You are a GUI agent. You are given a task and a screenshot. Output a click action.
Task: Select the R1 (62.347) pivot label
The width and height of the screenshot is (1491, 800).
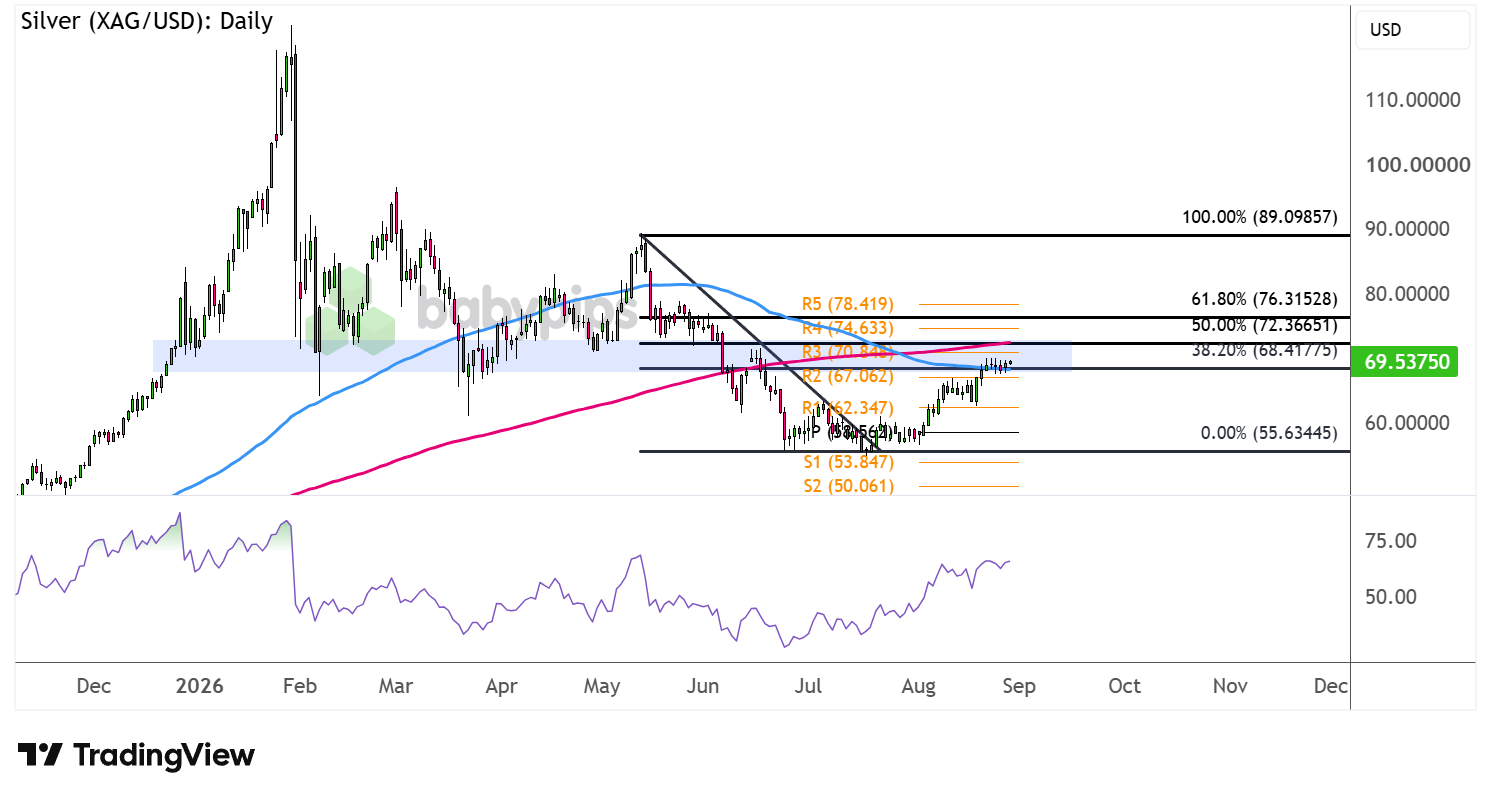tap(848, 408)
